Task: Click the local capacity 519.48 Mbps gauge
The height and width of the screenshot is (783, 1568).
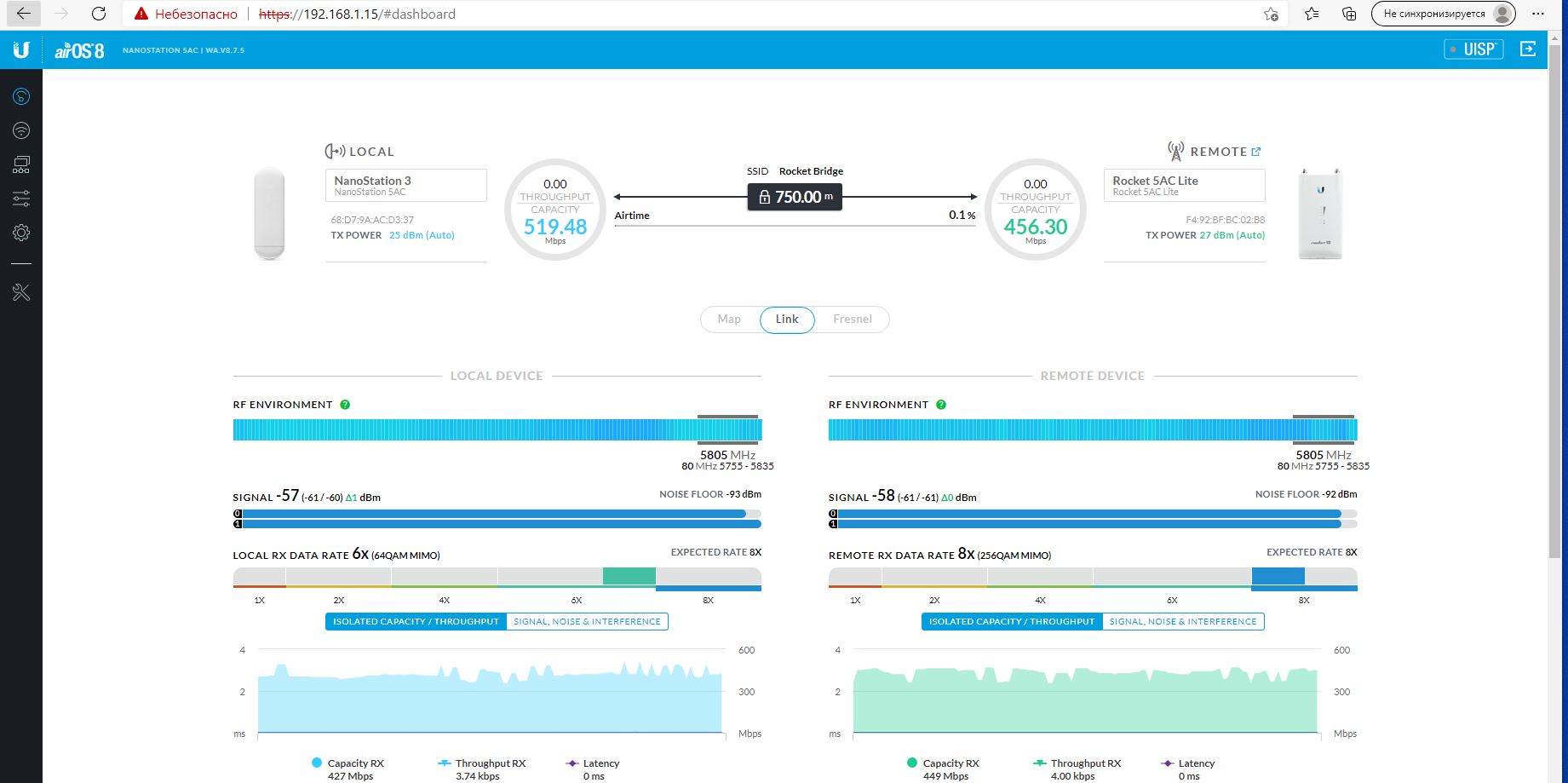Action: pos(555,210)
